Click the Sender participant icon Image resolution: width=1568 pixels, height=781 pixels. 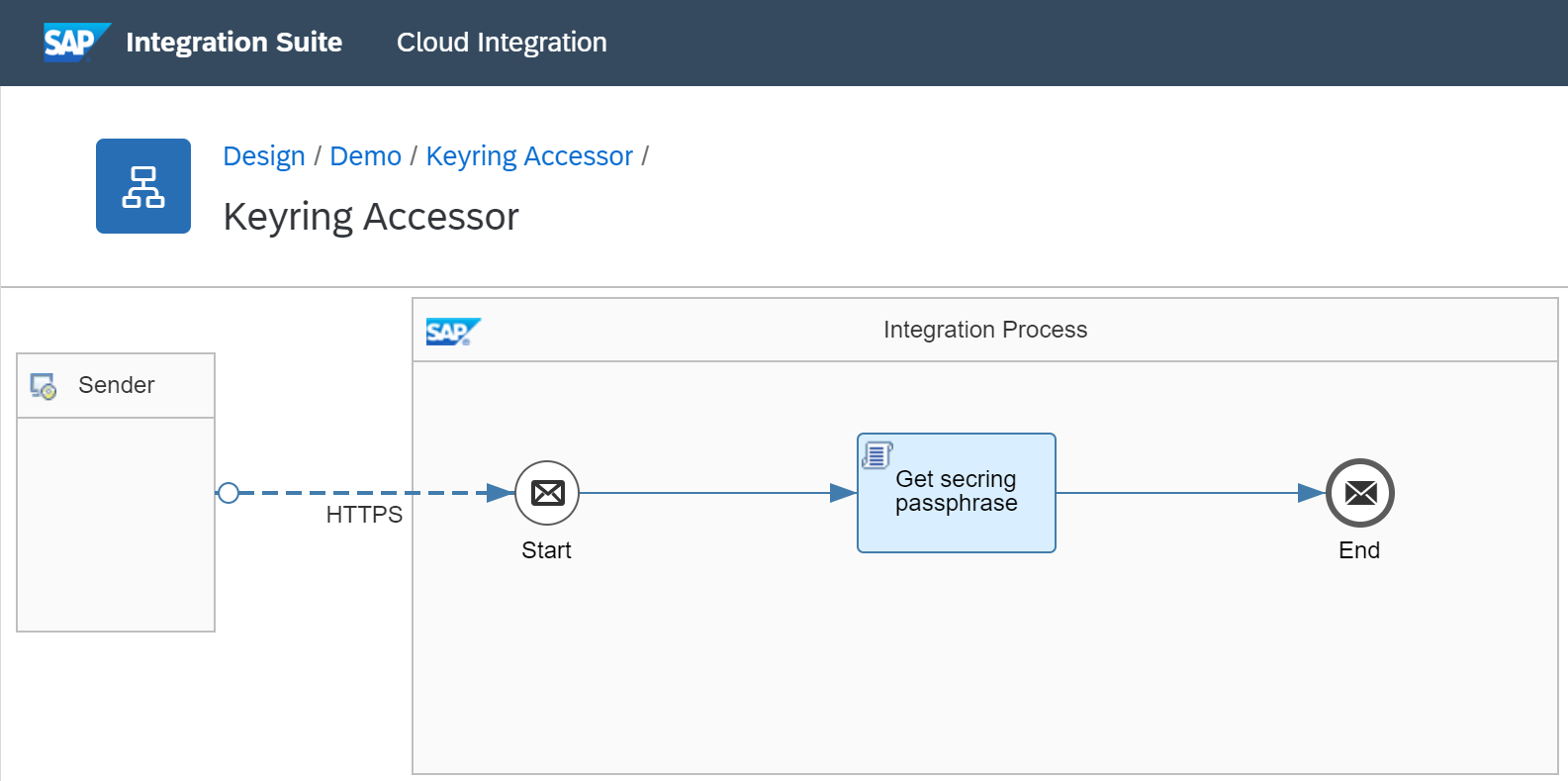tap(44, 386)
